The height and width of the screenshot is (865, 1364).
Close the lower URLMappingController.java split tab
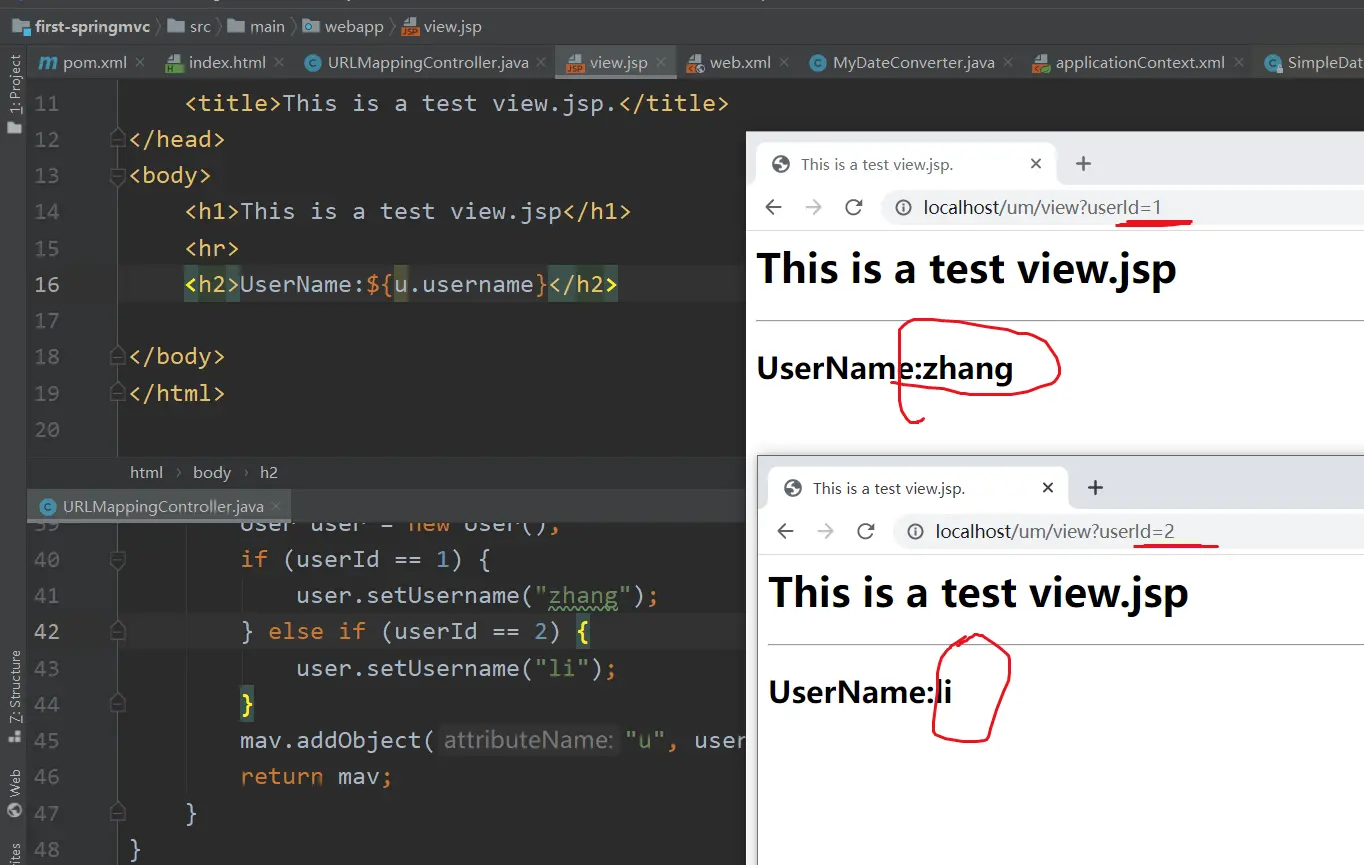(x=277, y=507)
